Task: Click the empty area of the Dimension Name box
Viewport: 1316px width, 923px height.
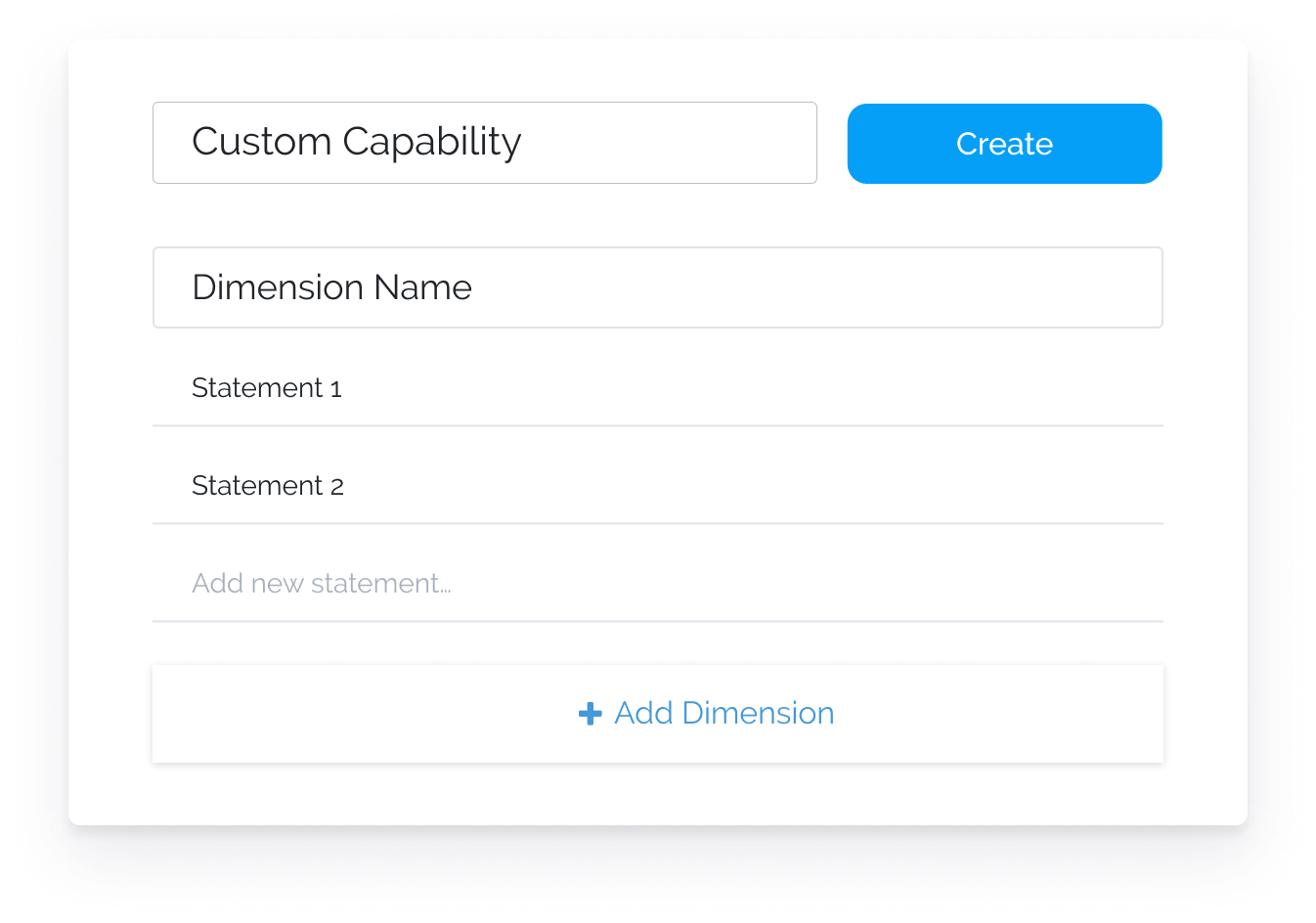Action: [x=816, y=287]
